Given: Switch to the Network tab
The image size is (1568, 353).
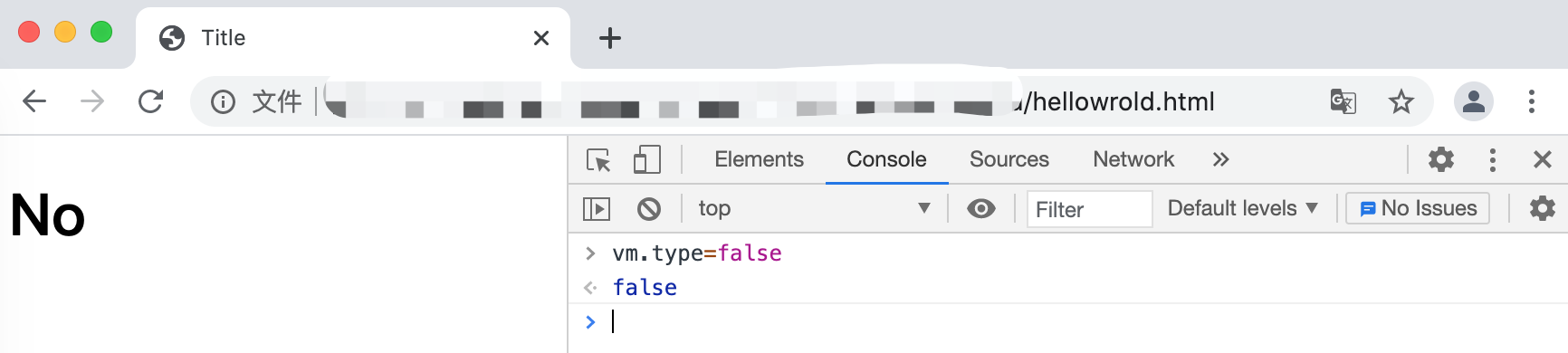Looking at the screenshot, I should coord(1133,159).
